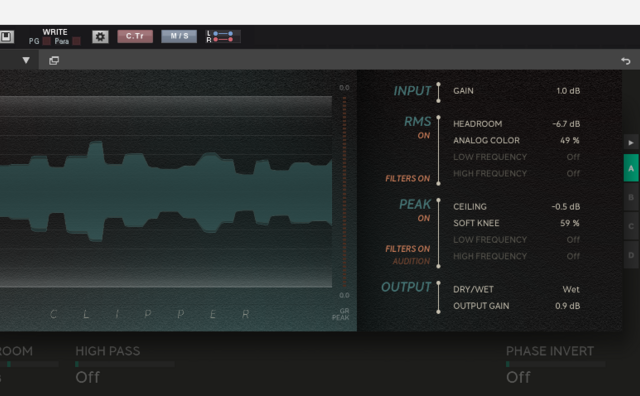Click HEADROOM value -6.7 dB
This screenshot has height=396, width=640.
click(566, 124)
